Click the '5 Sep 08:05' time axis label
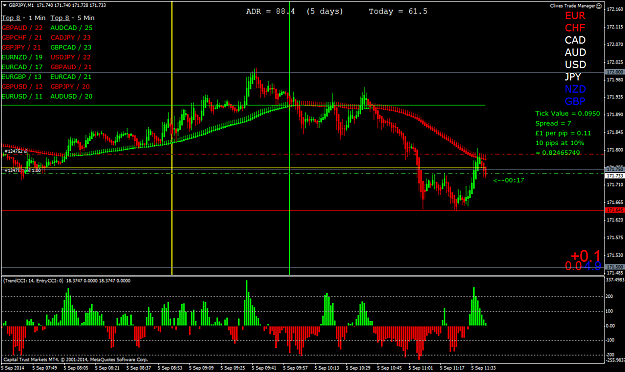Viewport: 625px width, 372px height. pyautogui.click(x=76, y=368)
